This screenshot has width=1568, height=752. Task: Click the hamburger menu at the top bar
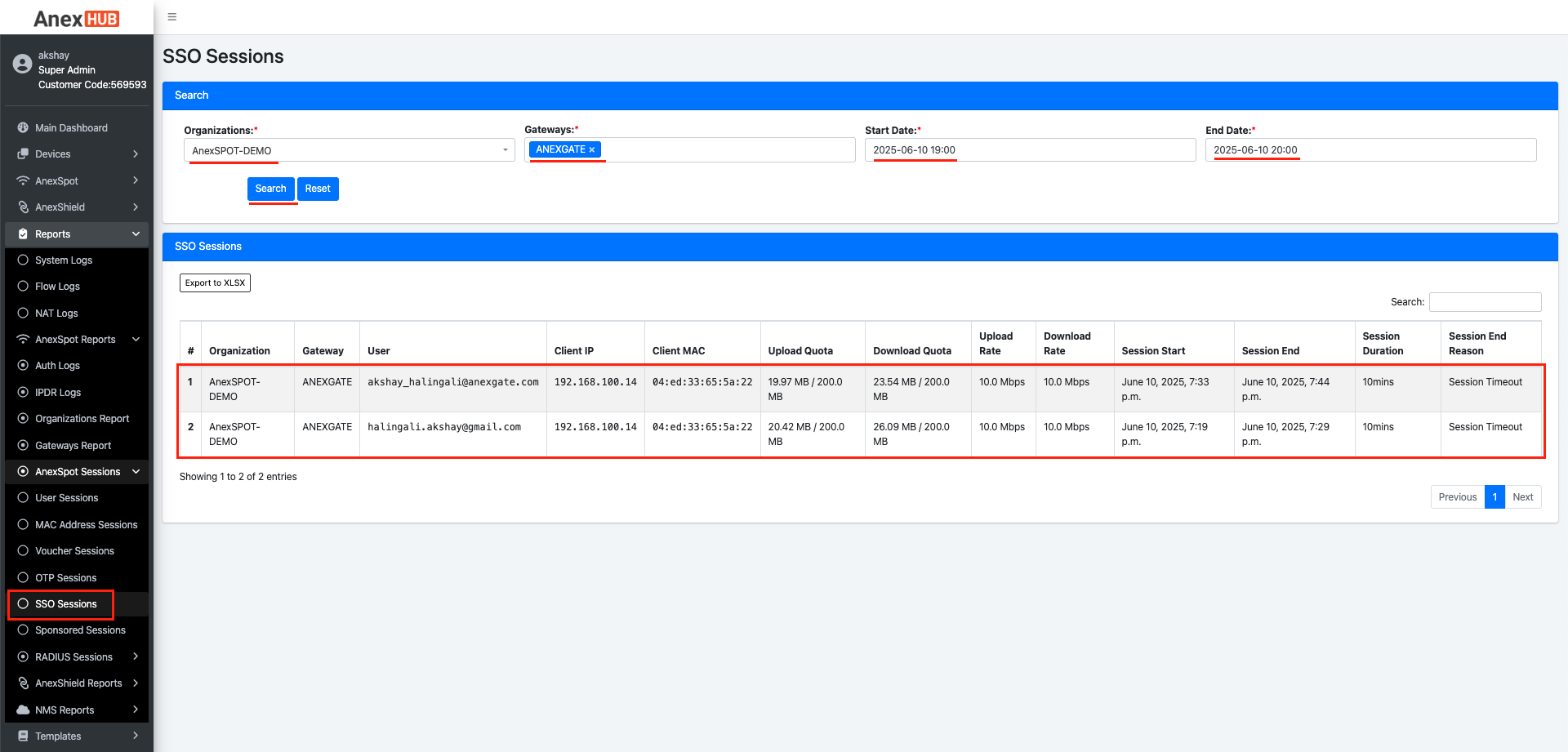click(171, 16)
